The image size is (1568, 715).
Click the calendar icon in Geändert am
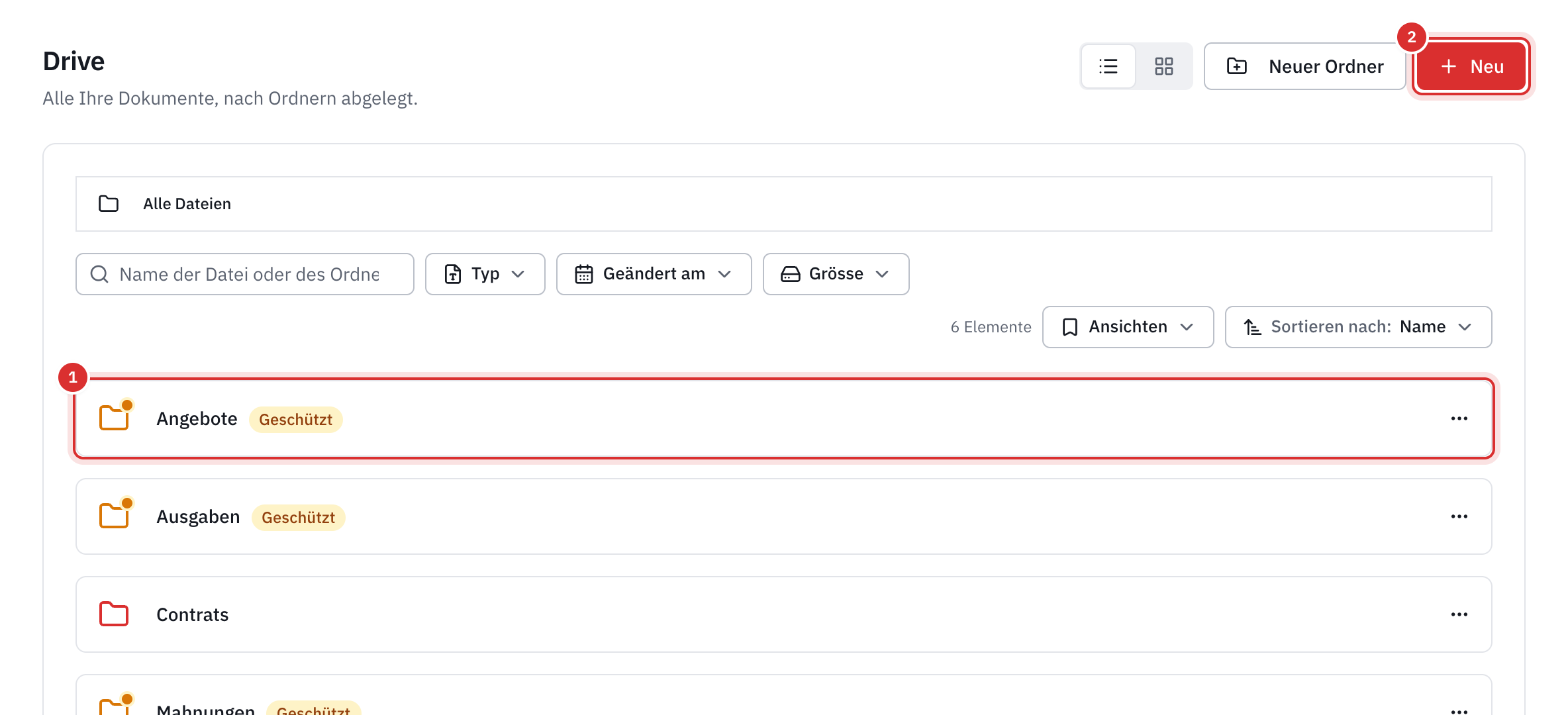coord(583,274)
